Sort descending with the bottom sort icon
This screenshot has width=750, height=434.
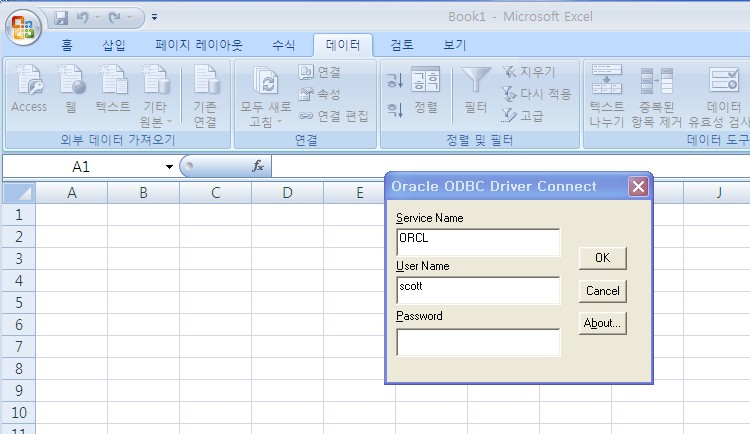(395, 110)
